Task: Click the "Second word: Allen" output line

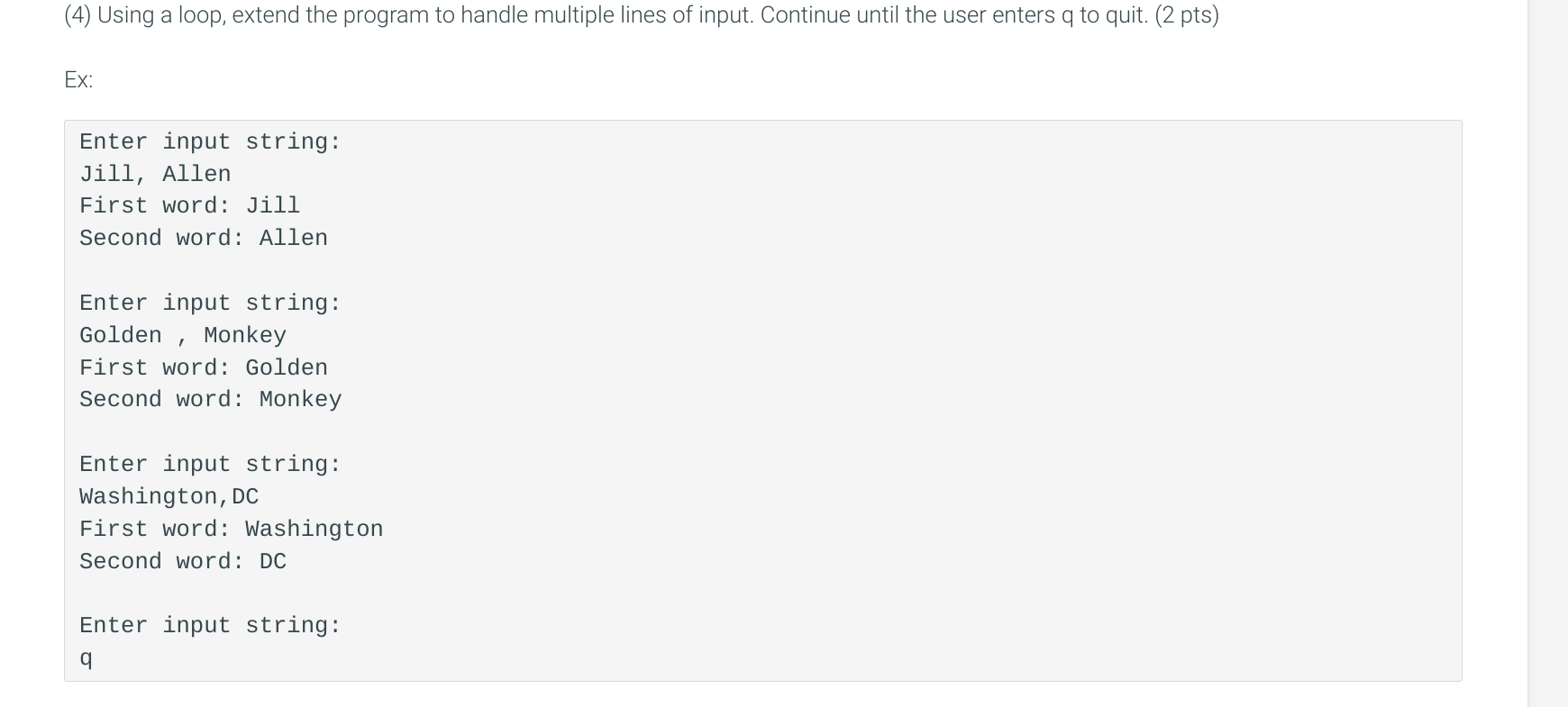Action: click(204, 238)
